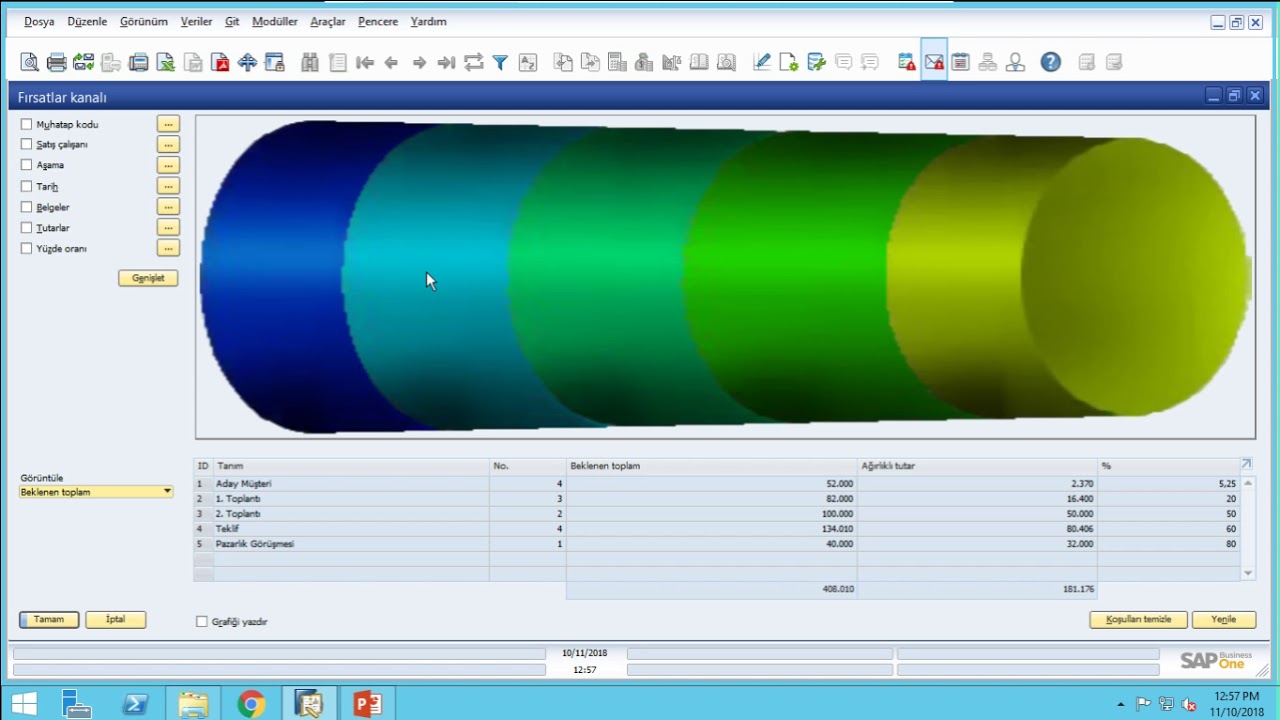The width and height of the screenshot is (1280, 720).
Task: Open target document icon
Action: click(591, 62)
